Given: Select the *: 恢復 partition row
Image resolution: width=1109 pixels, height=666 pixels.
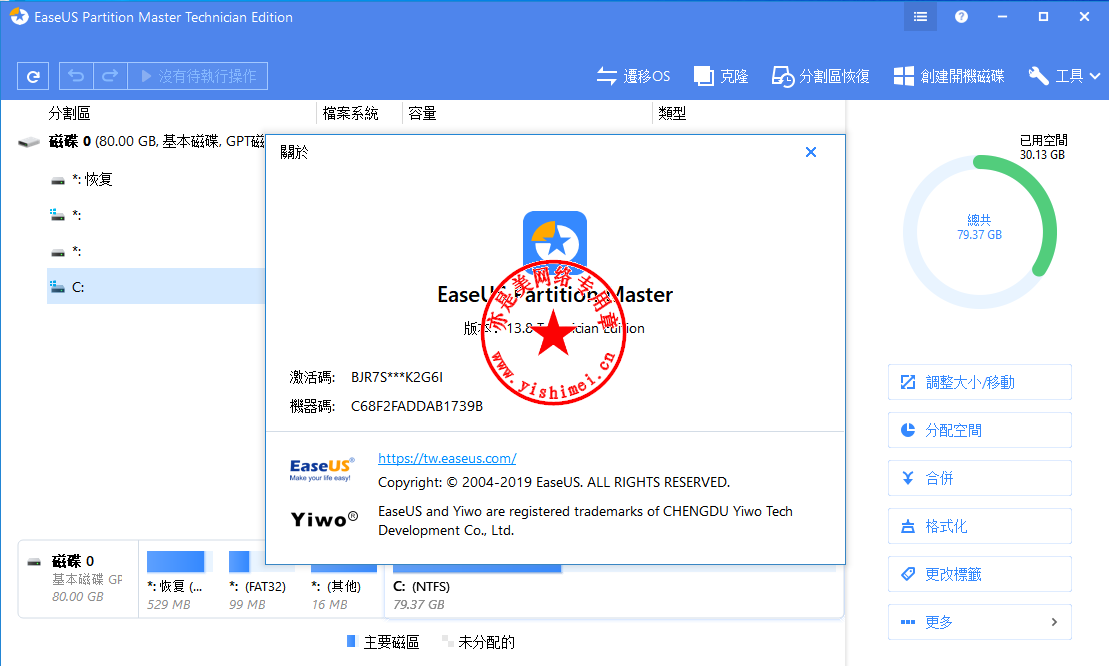Looking at the screenshot, I should [156, 180].
